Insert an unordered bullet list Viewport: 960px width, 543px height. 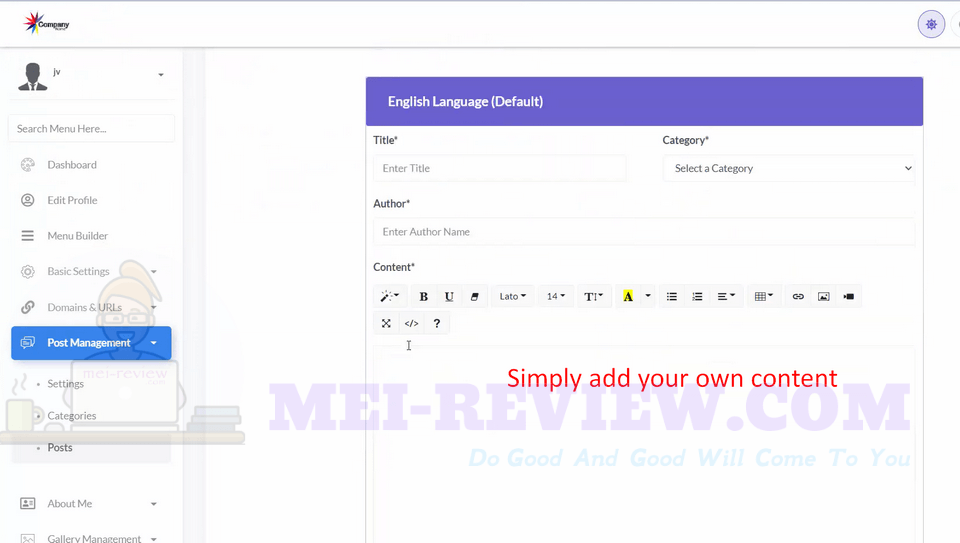coord(672,296)
